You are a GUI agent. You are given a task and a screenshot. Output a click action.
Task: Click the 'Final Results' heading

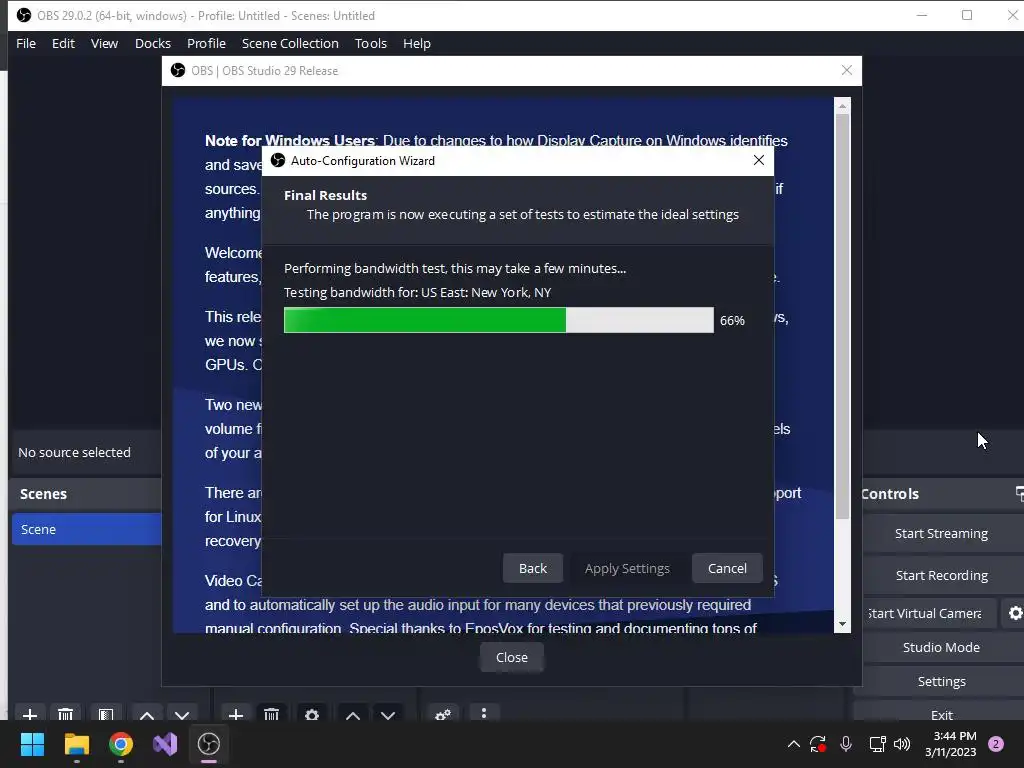tap(325, 195)
